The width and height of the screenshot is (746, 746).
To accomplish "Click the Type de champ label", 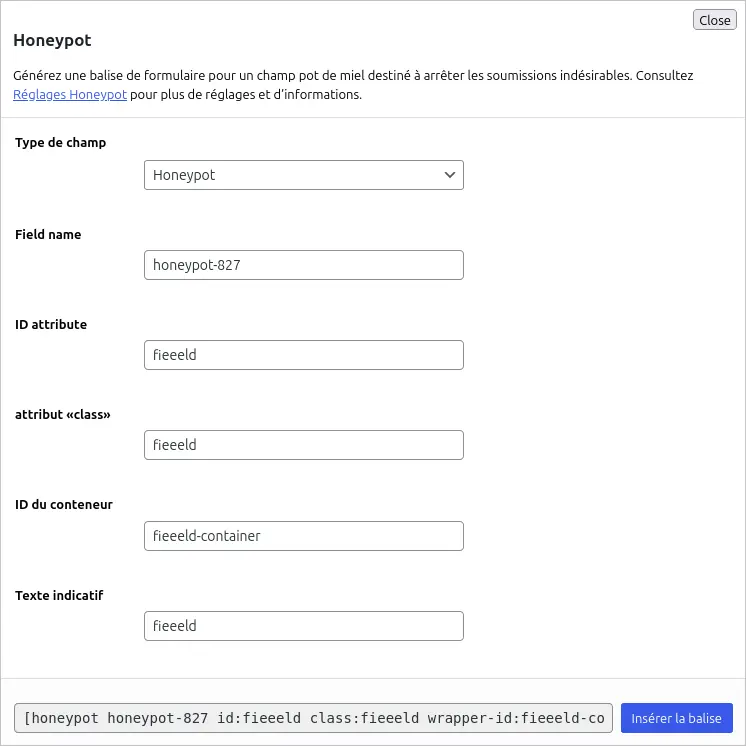I will pyautogui.click(x=61, y=143).
